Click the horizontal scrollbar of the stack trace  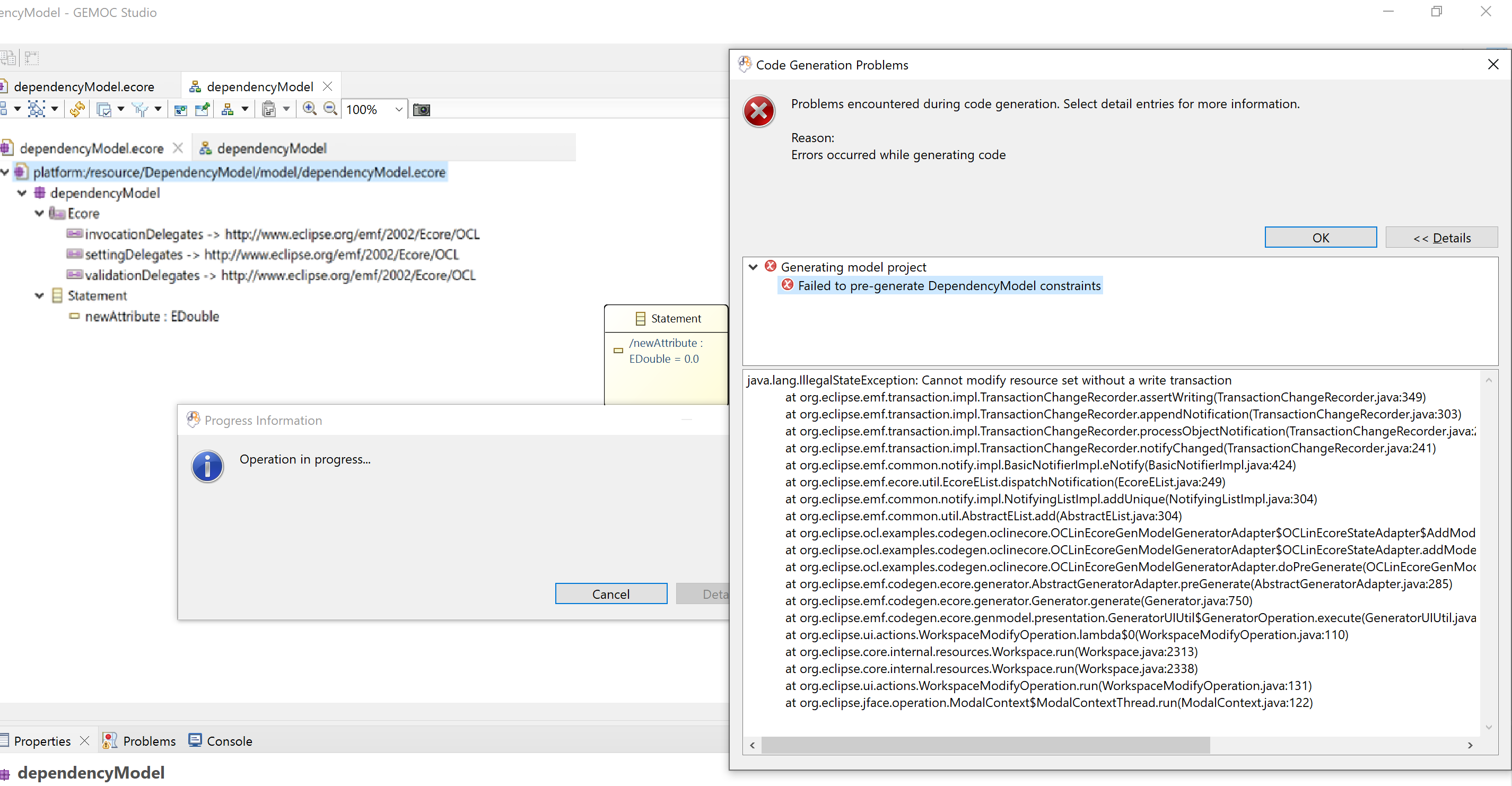pyautogui.click(x=985, y=745)
